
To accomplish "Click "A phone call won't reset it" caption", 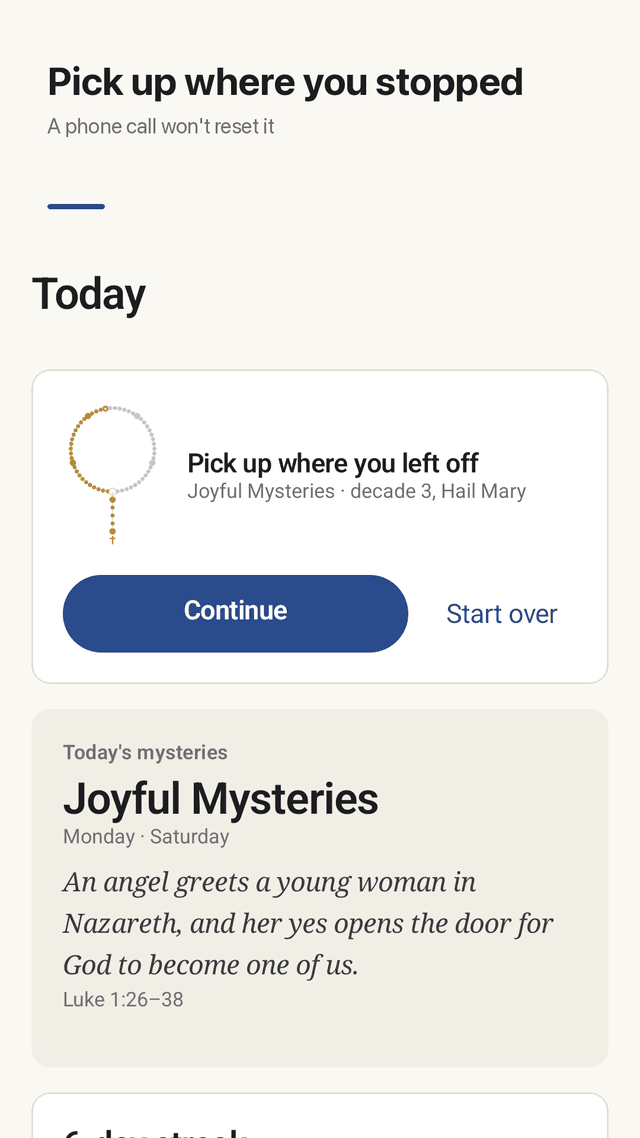I will coord(160,126).
